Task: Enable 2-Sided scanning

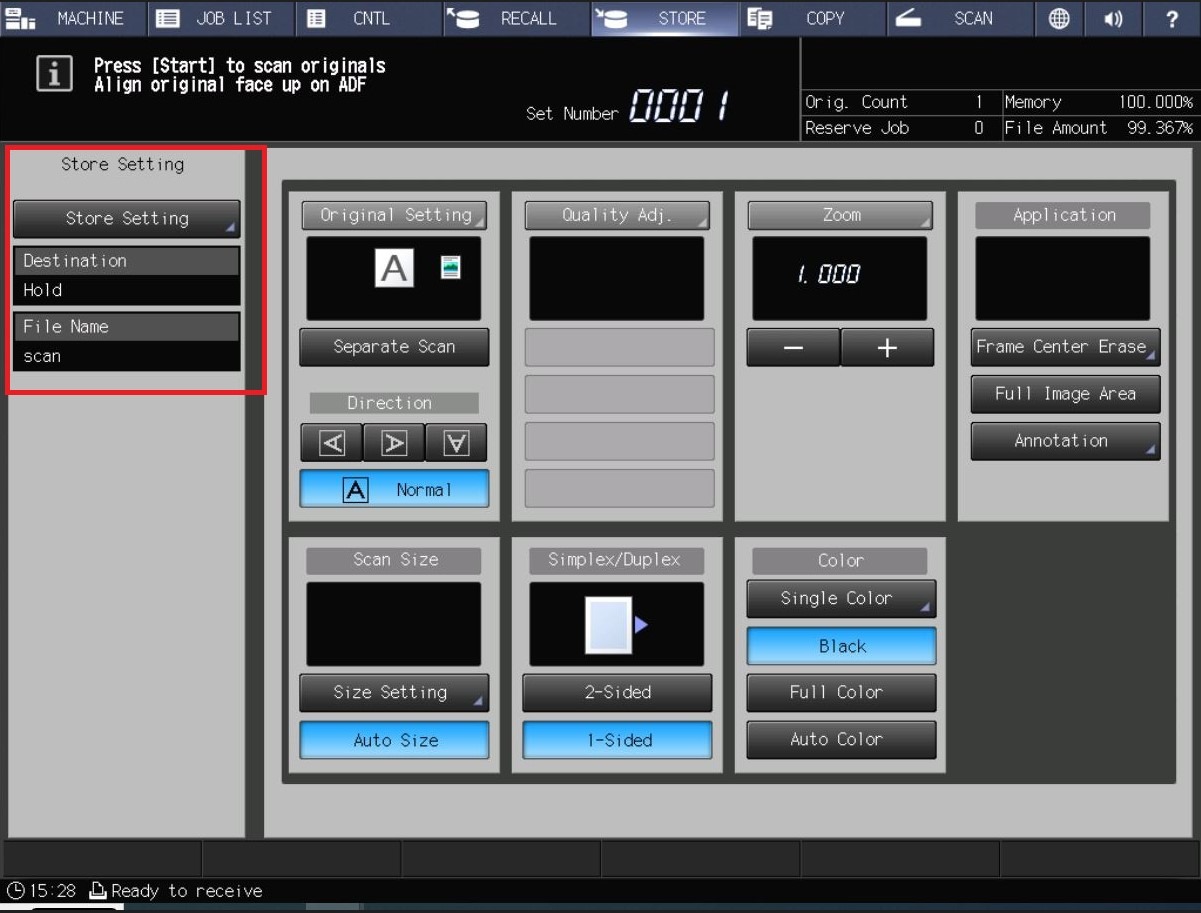Action: (617, 692)
